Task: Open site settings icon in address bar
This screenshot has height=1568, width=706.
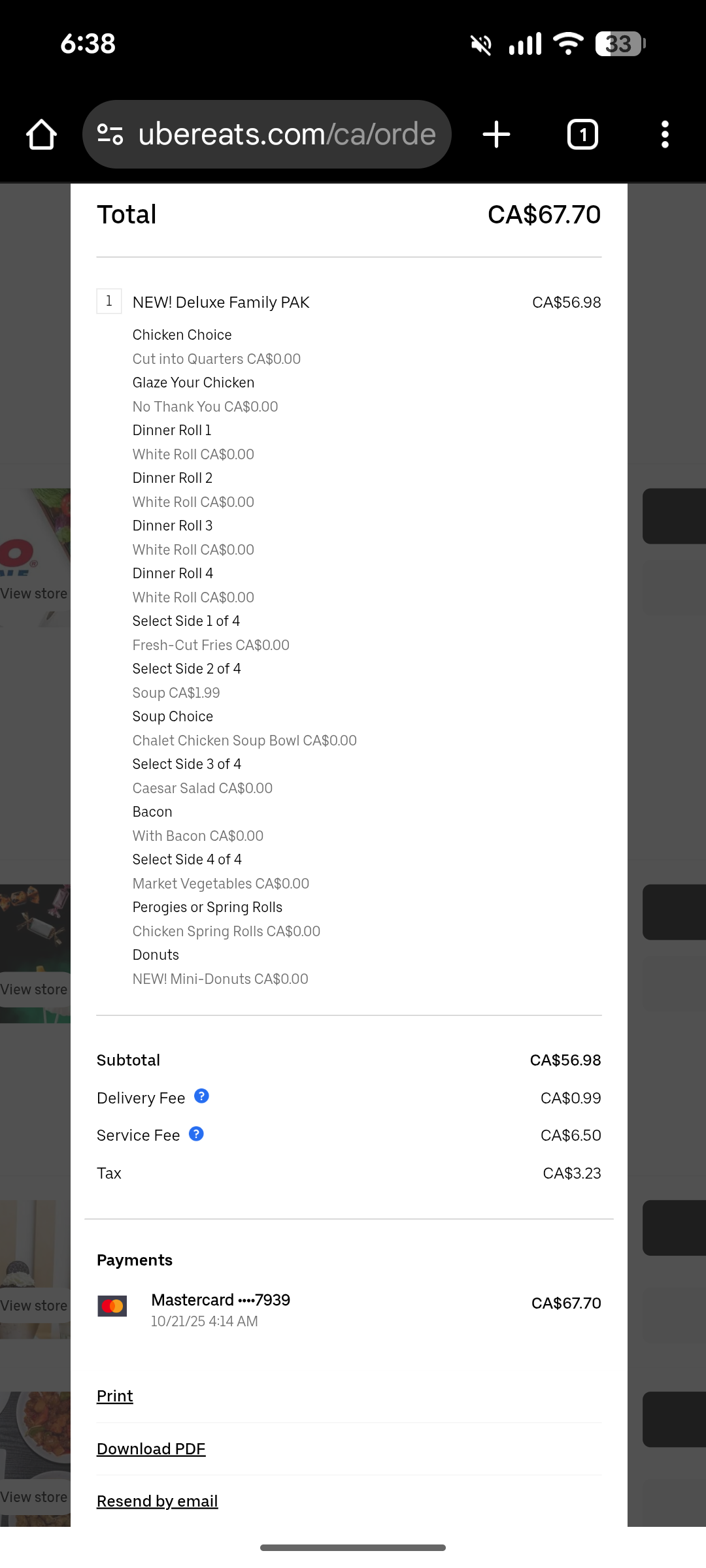Action: point(110,135)
